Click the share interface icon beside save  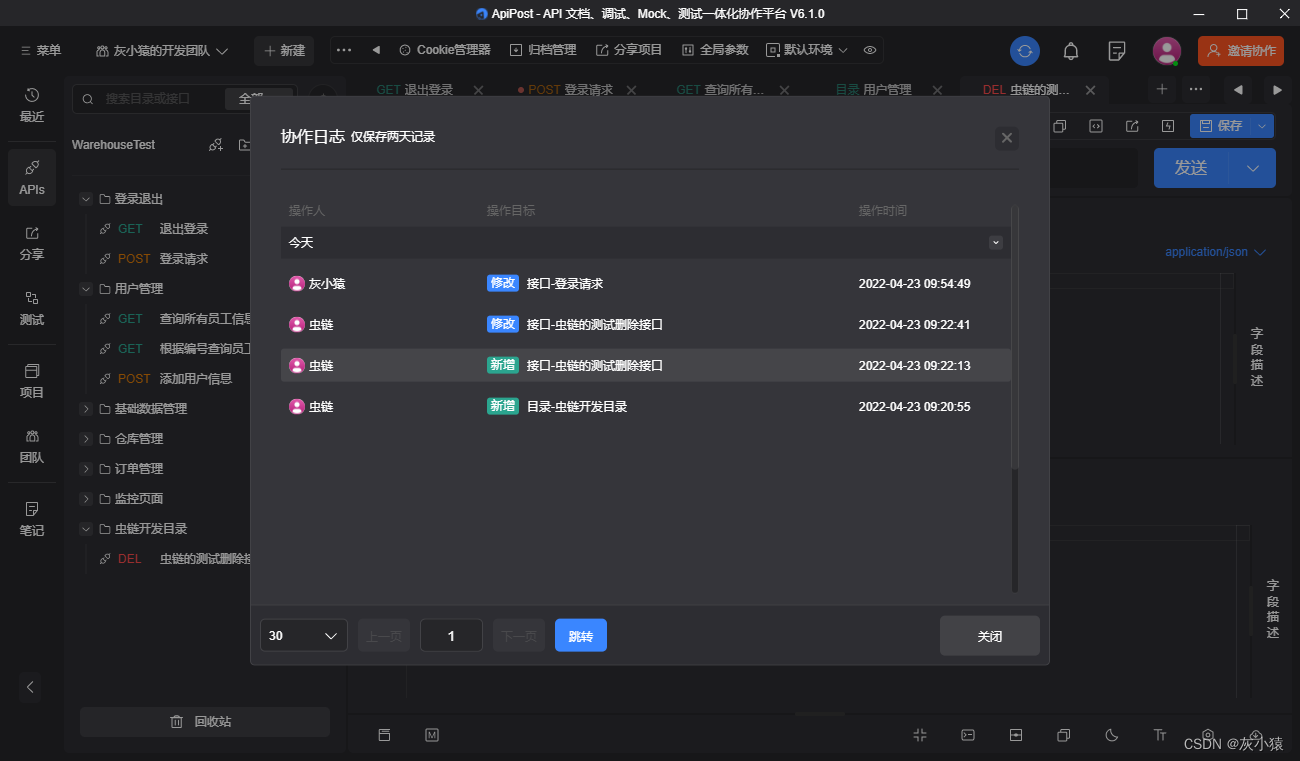tap(1132, 126)
